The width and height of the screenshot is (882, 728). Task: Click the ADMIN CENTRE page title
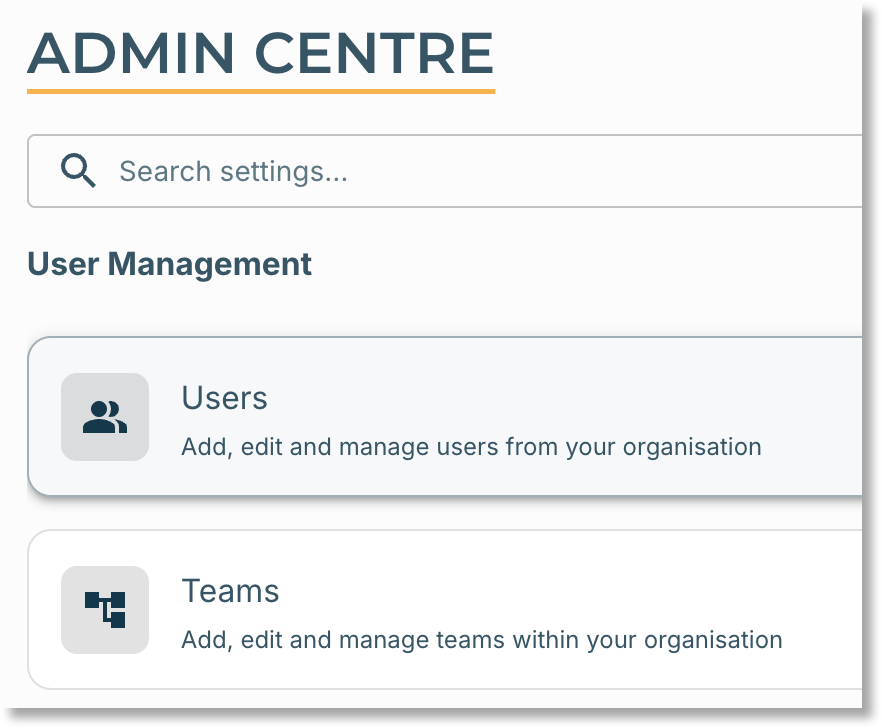260,53
